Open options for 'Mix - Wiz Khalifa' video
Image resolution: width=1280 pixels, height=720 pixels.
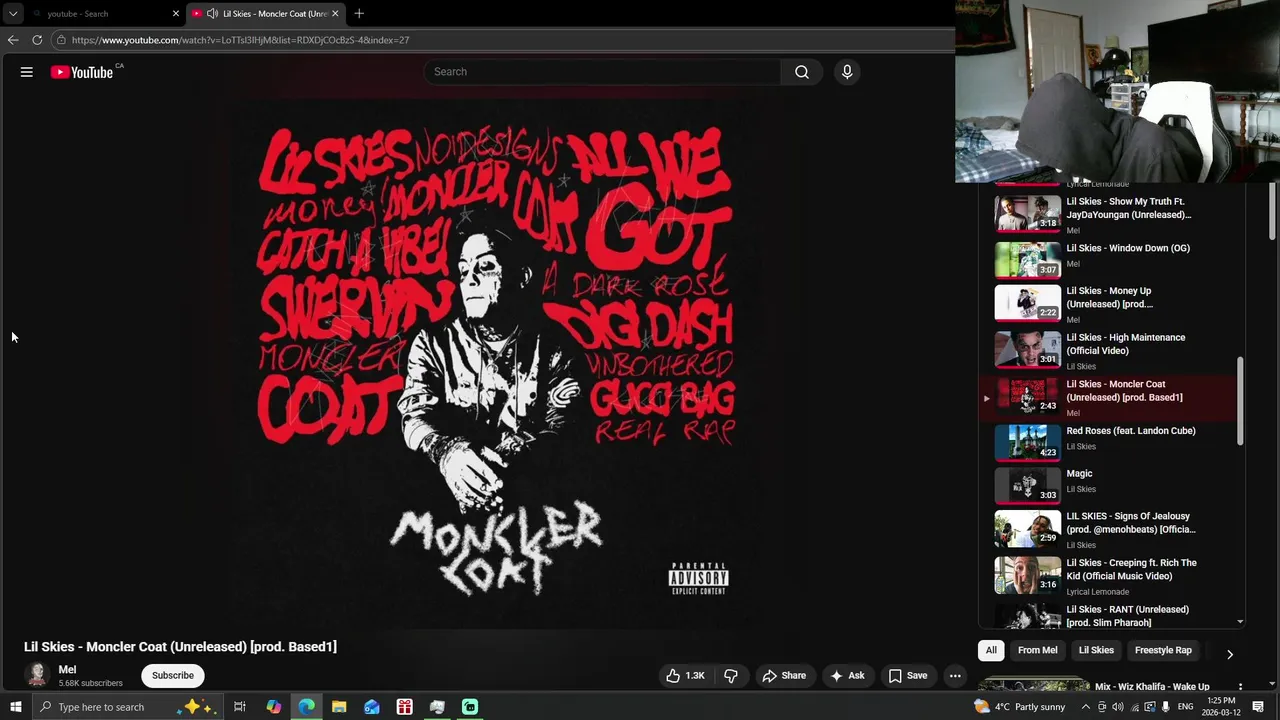[1240, 687]
